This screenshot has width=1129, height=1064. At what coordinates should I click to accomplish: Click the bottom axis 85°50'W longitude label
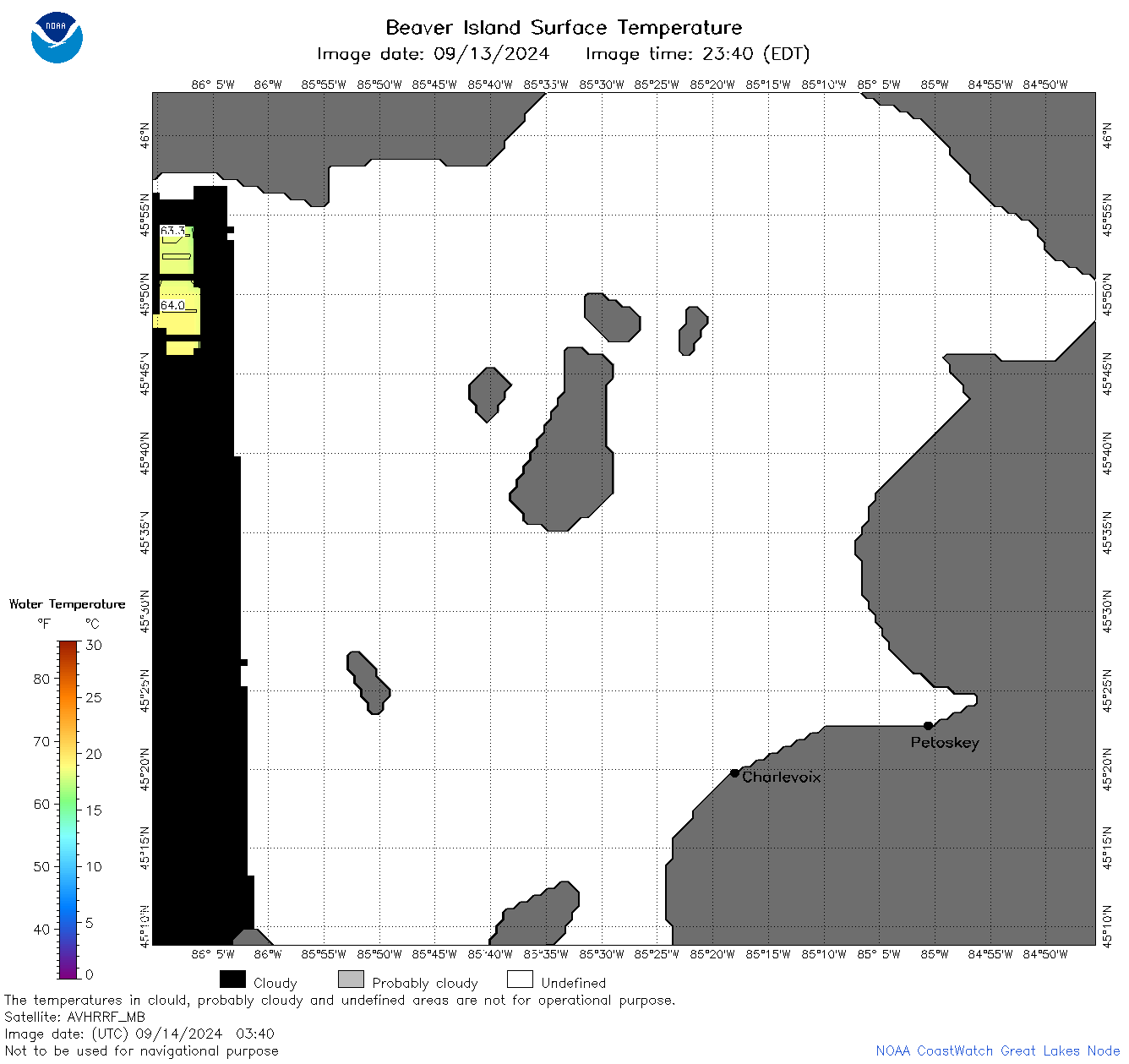point(379,954)
